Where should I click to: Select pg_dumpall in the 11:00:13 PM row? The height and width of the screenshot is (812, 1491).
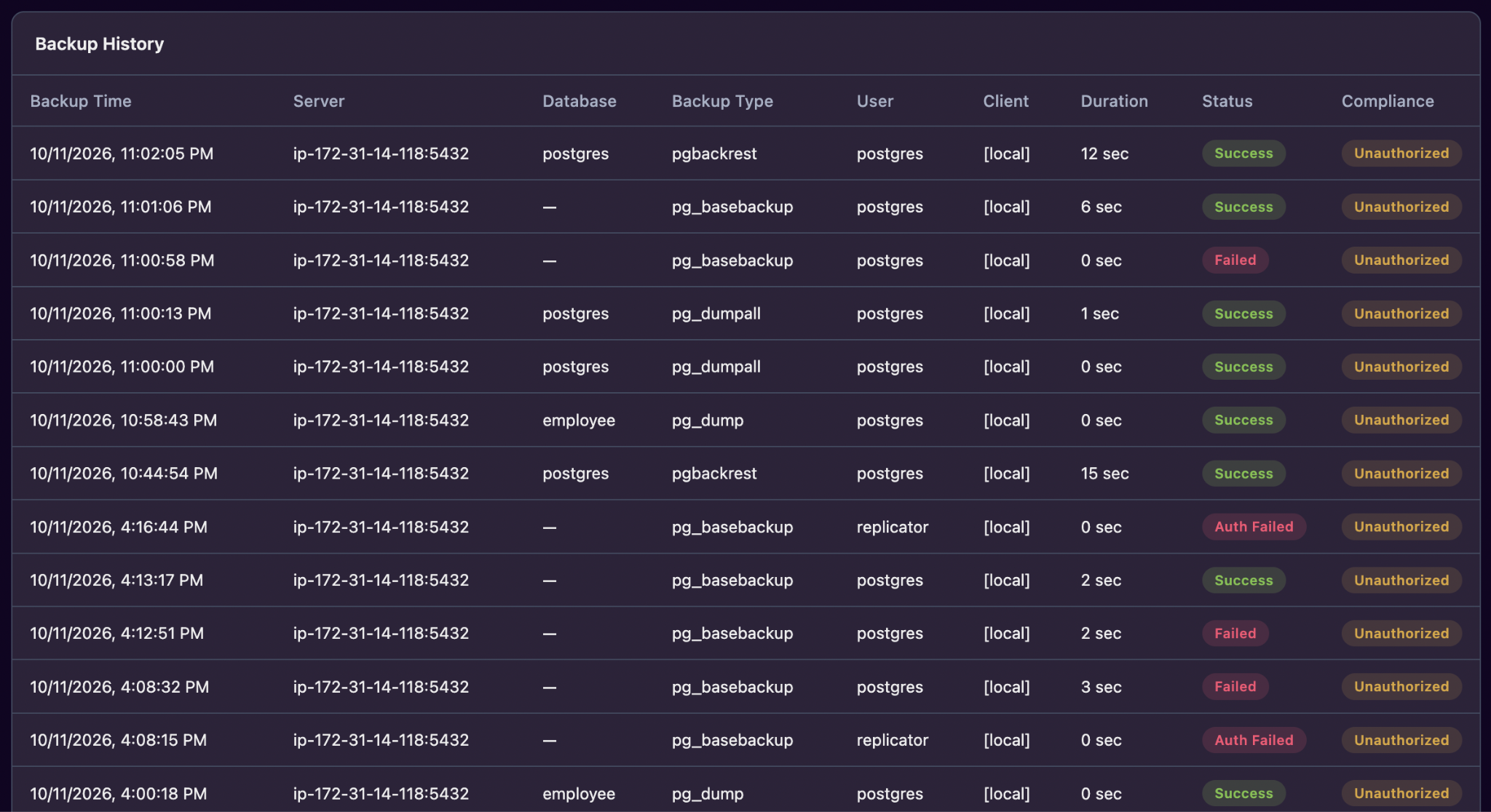coord(716,314)
